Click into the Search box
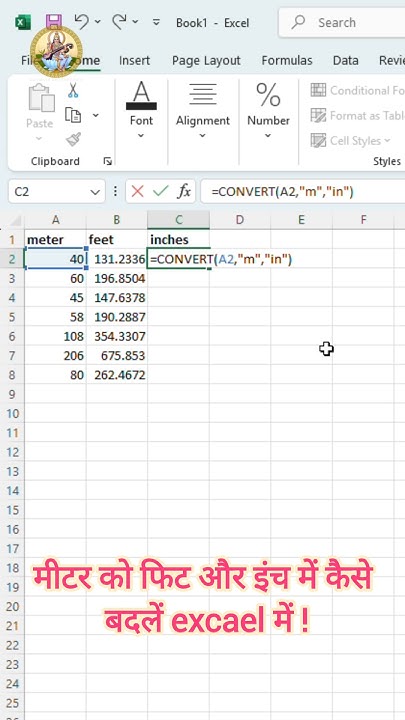The height and width of the screenshot is (720, 405). 342,22
